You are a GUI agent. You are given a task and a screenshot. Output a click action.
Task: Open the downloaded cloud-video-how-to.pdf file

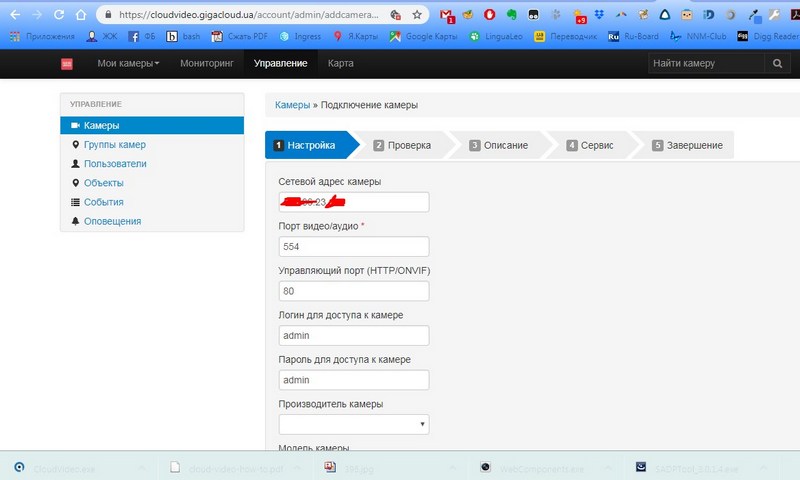coord(235,468)
